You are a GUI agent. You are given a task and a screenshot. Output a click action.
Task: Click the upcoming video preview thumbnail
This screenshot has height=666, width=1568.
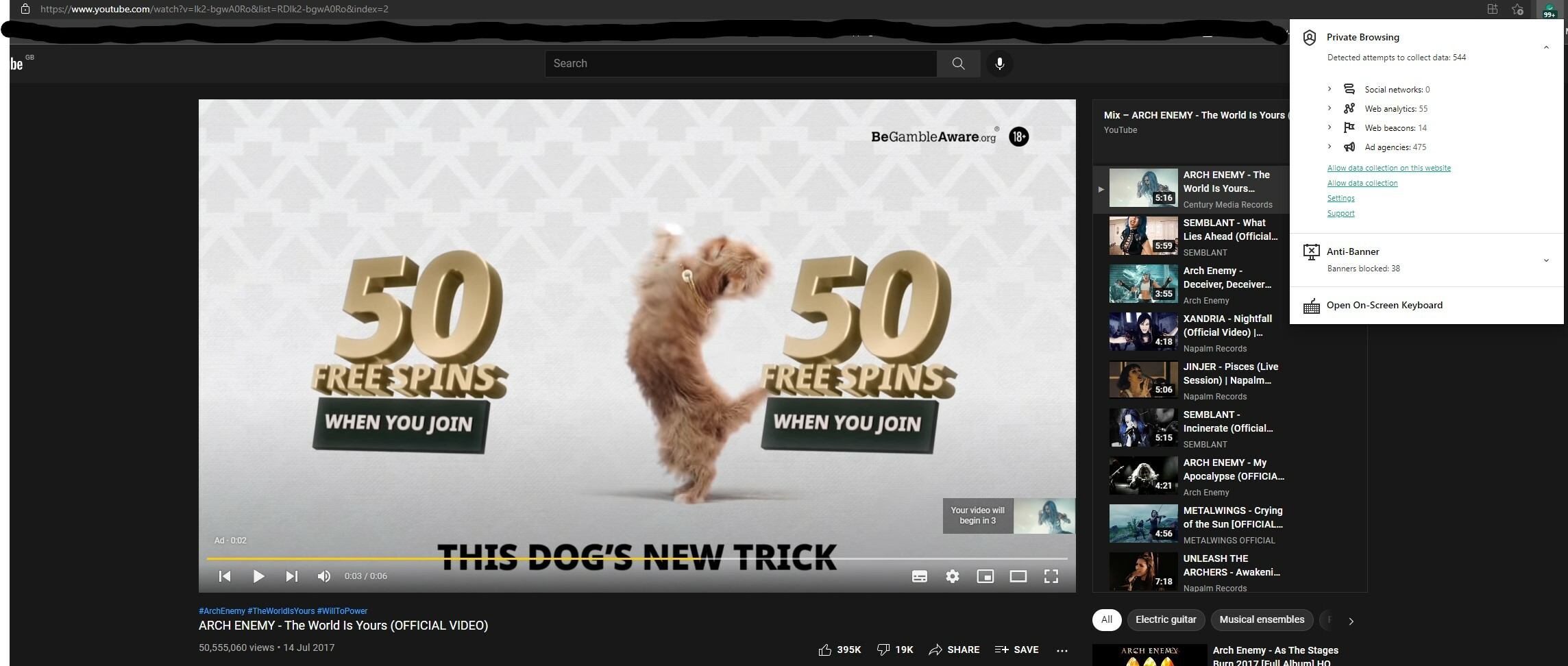pos(1044,516)
